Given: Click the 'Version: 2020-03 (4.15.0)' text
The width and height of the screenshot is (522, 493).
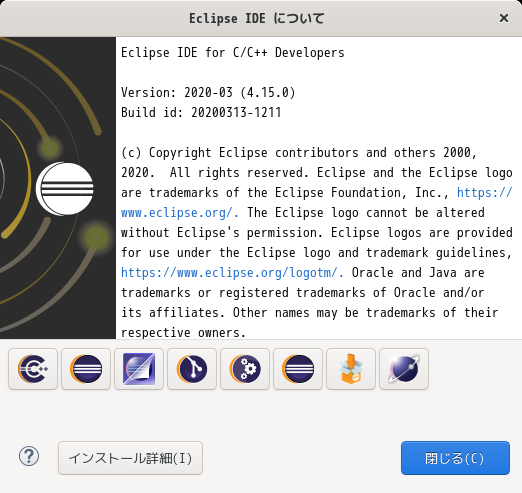Looking at the screenshot, I should [208, 93].
